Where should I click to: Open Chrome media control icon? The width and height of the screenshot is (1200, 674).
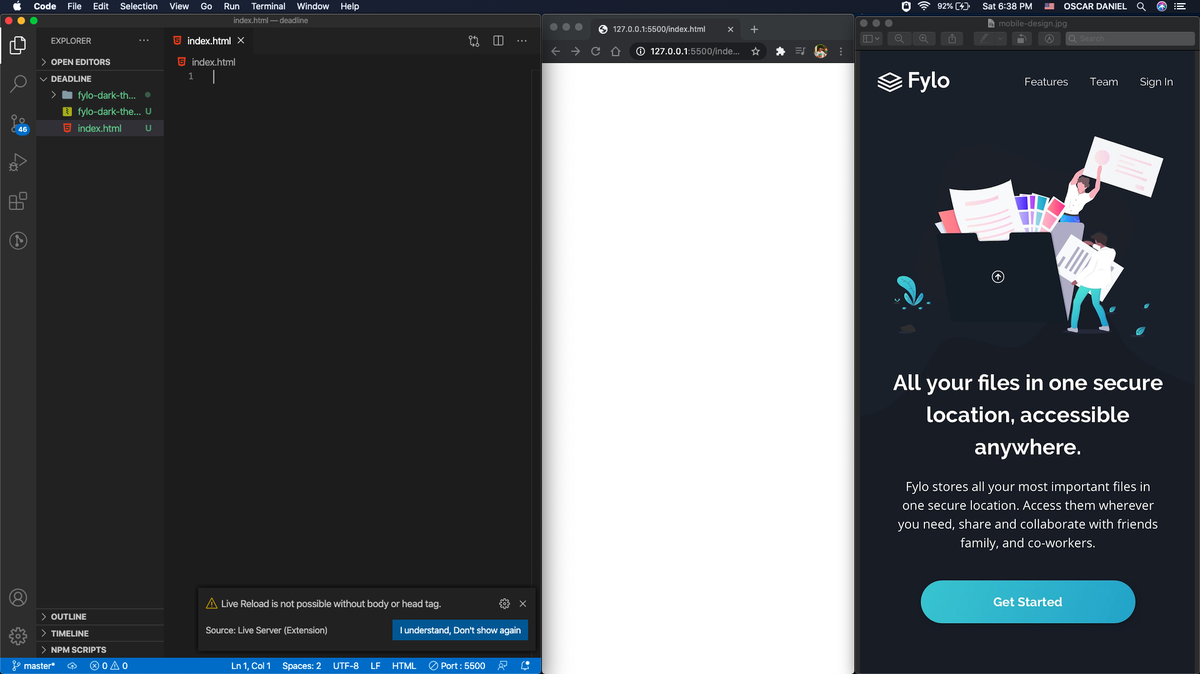[800, 51]
